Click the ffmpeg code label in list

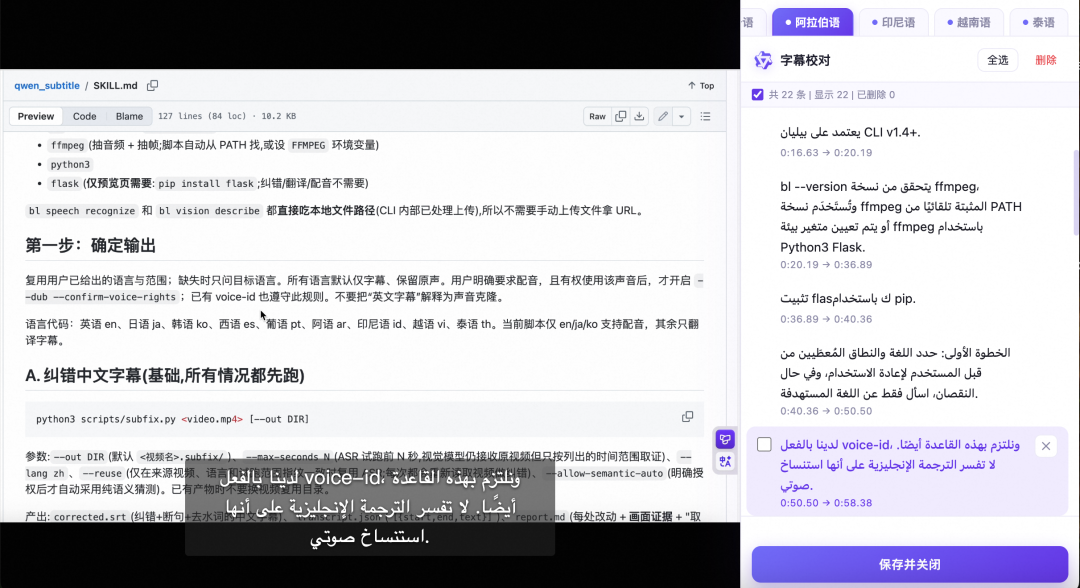click(x=68, y=145)
